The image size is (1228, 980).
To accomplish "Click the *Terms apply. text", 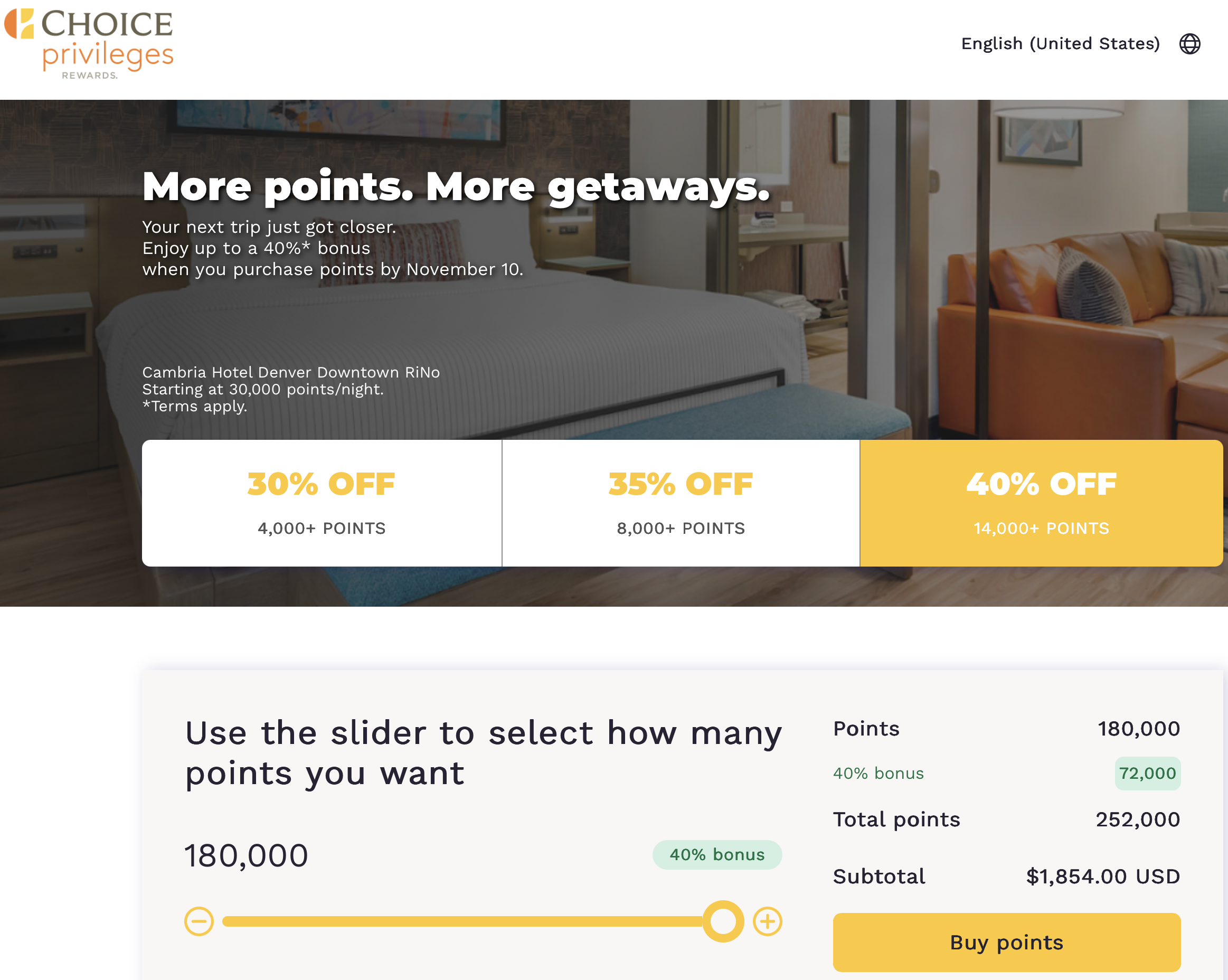I will click(x=195, y=406).
